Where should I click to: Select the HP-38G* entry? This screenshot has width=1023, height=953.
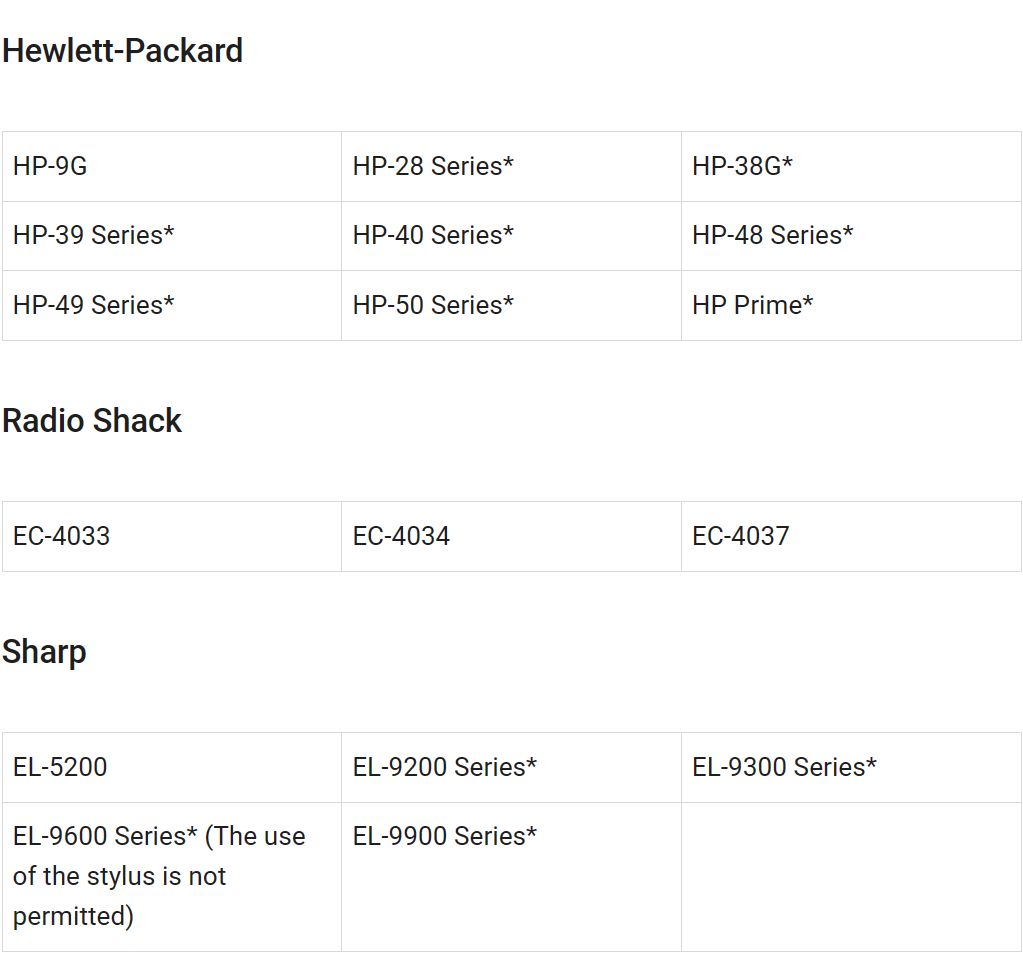851,166
